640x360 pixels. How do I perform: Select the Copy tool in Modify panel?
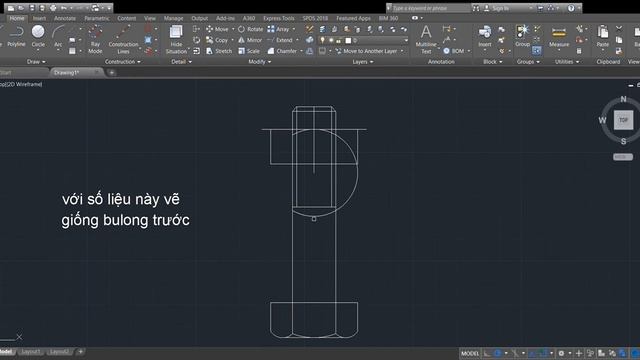217,40
